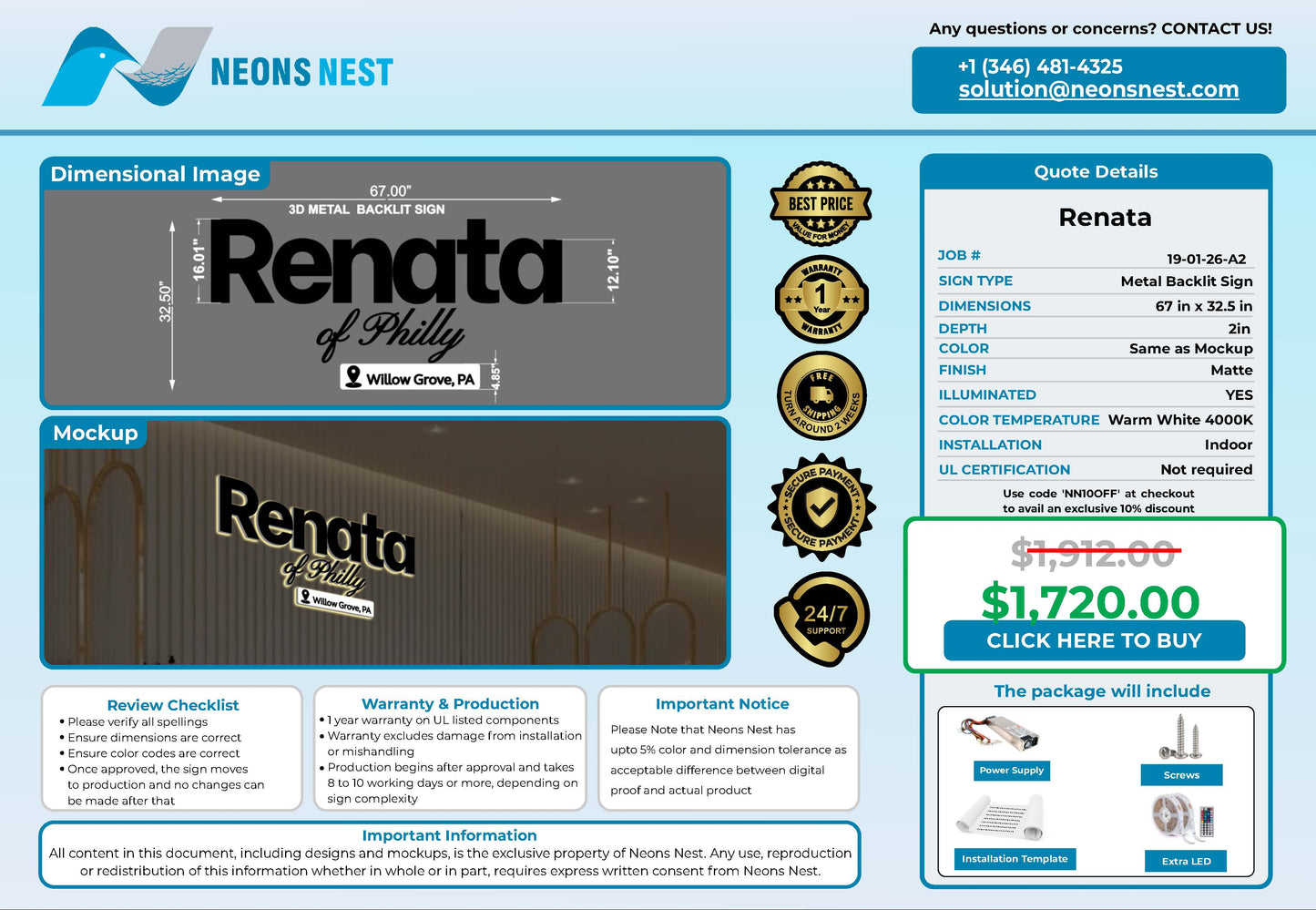Click the Review Checklist heading
This screenshot has width=1316, height=910.
point(172,705)
